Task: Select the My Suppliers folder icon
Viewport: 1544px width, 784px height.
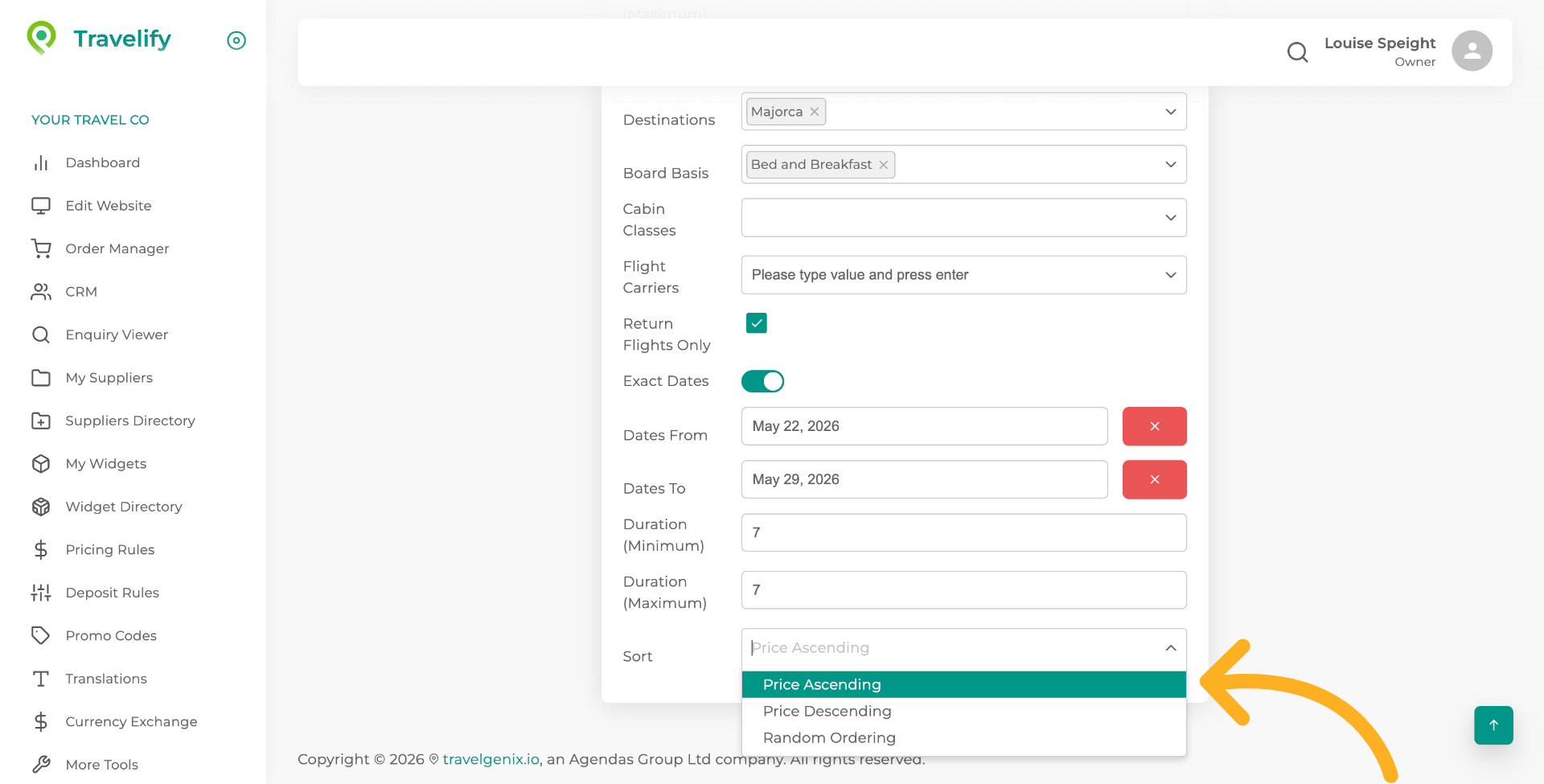Action: [x=41, y=377]
